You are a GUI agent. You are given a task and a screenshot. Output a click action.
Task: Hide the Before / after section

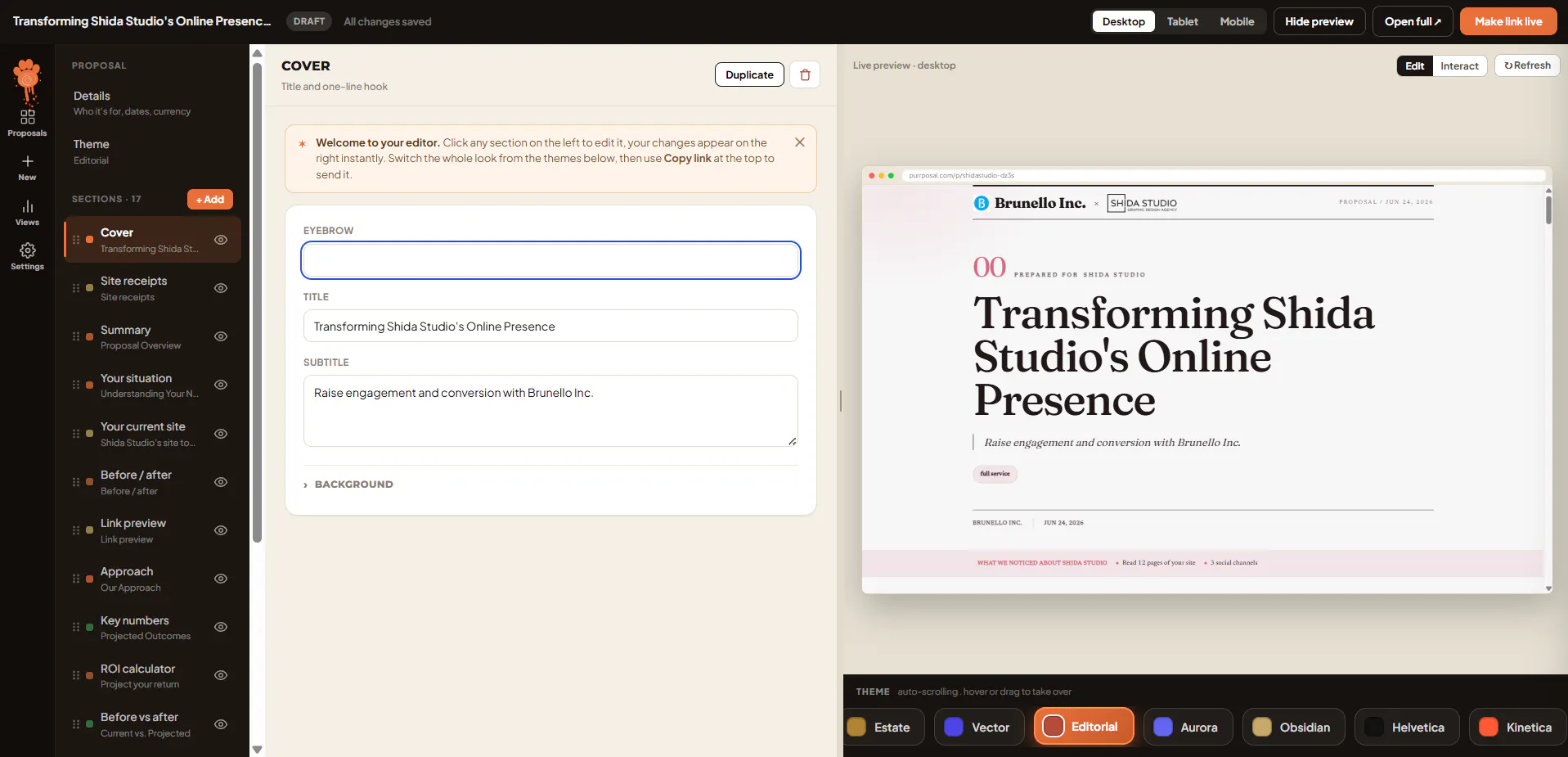(x=221, y=482)
